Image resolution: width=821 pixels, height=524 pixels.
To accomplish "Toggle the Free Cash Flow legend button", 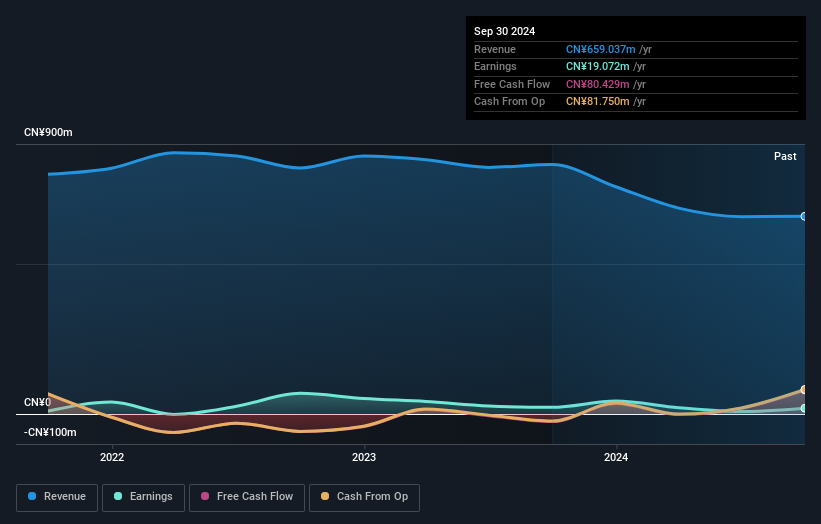I will (247, 497).
